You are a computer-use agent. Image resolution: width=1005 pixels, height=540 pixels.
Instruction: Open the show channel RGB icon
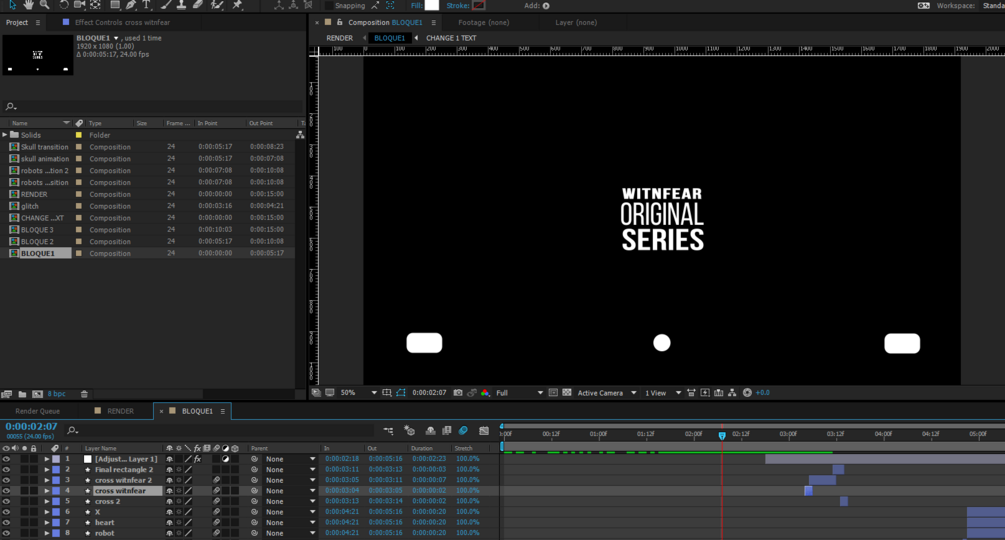[485, 393]
